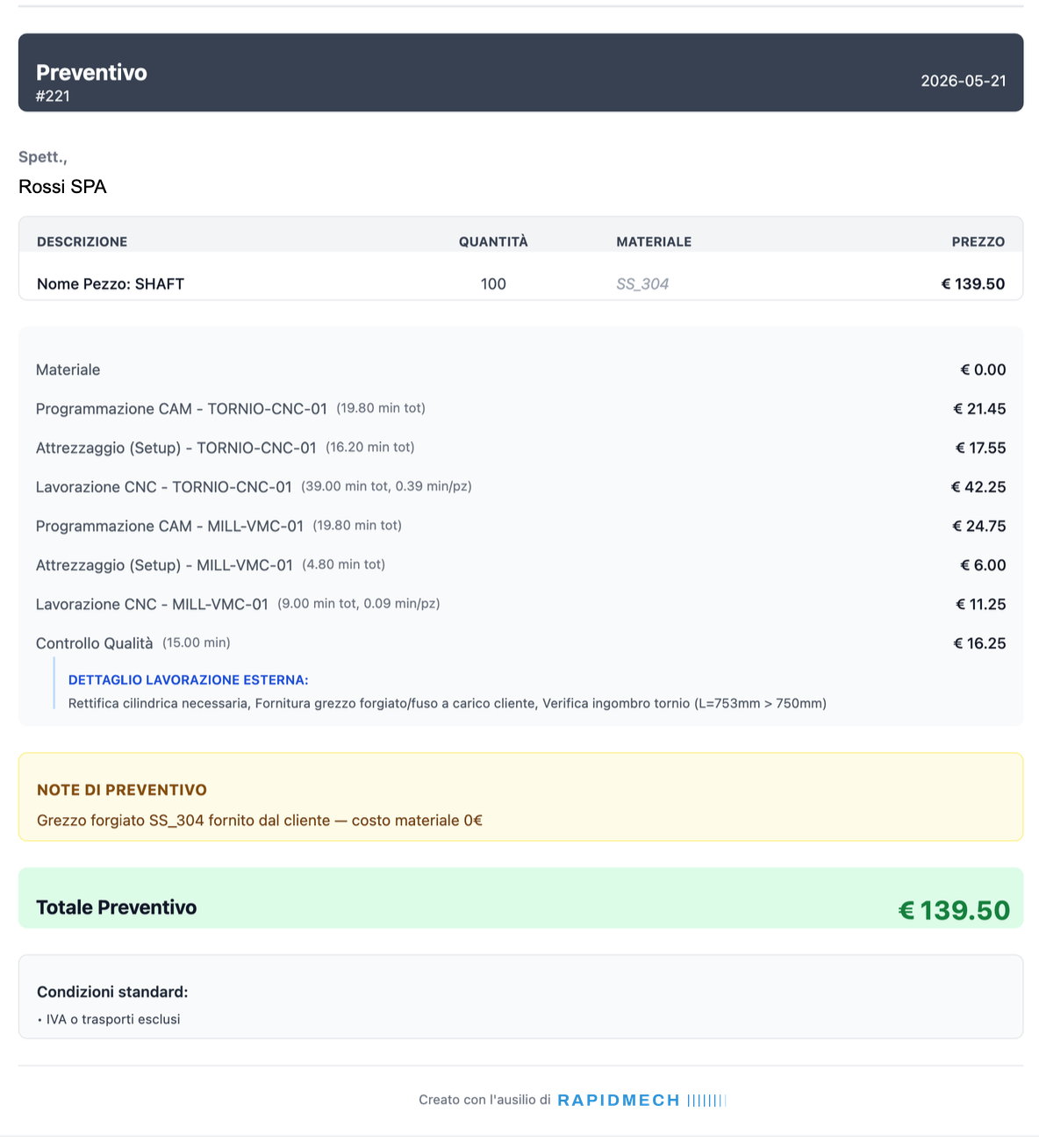Click the Totale Preventivo label
1039x1148 pixels.
coord(116,908)
